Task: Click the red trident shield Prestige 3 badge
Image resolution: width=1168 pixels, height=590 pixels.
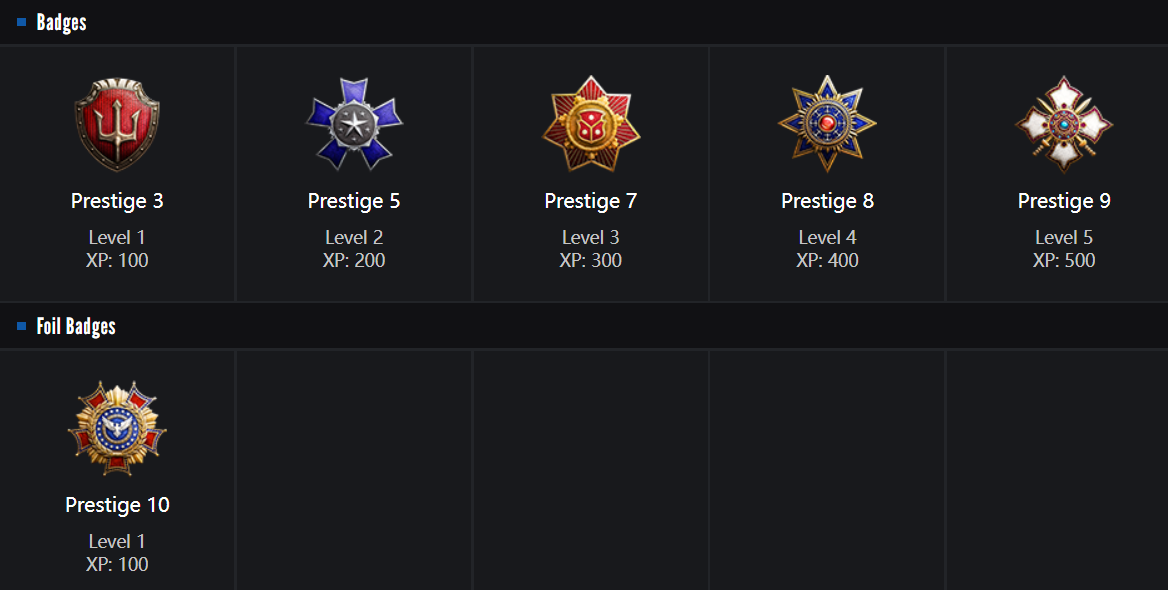Action: pos(117,125)
